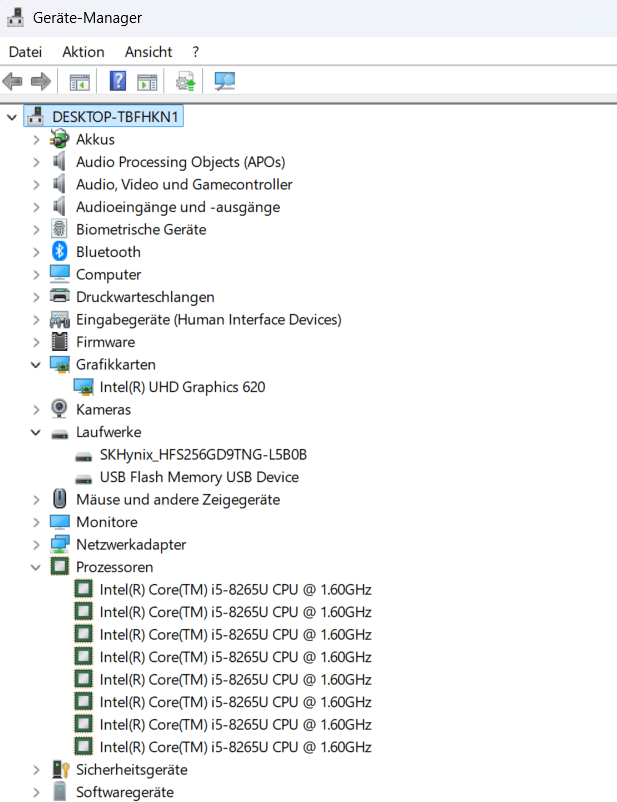Click the Akkus battery icon
Viewport: 617px width, 802px height.
(59, 139)
